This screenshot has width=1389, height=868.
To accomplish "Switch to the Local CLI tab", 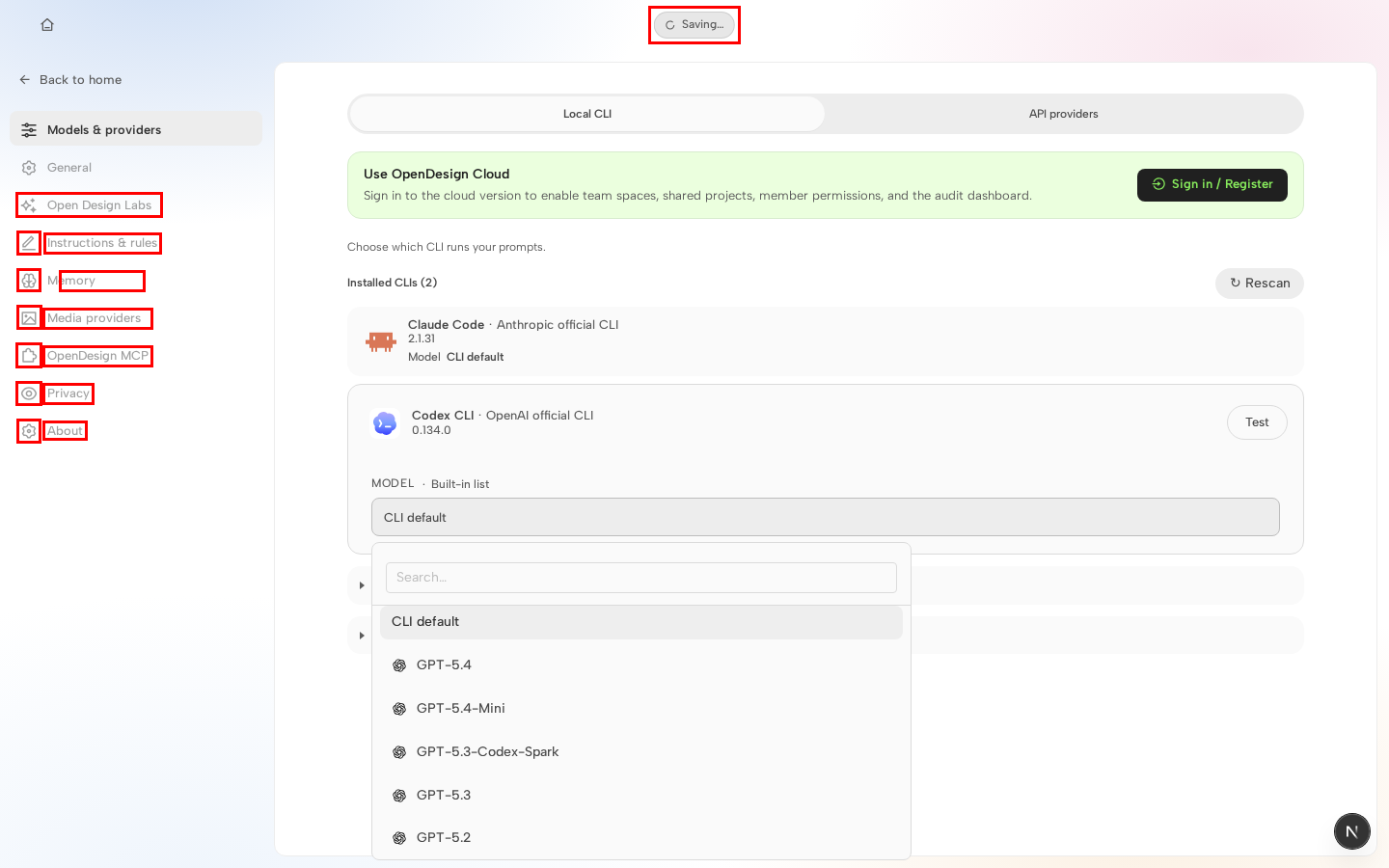I will point(587,114).
